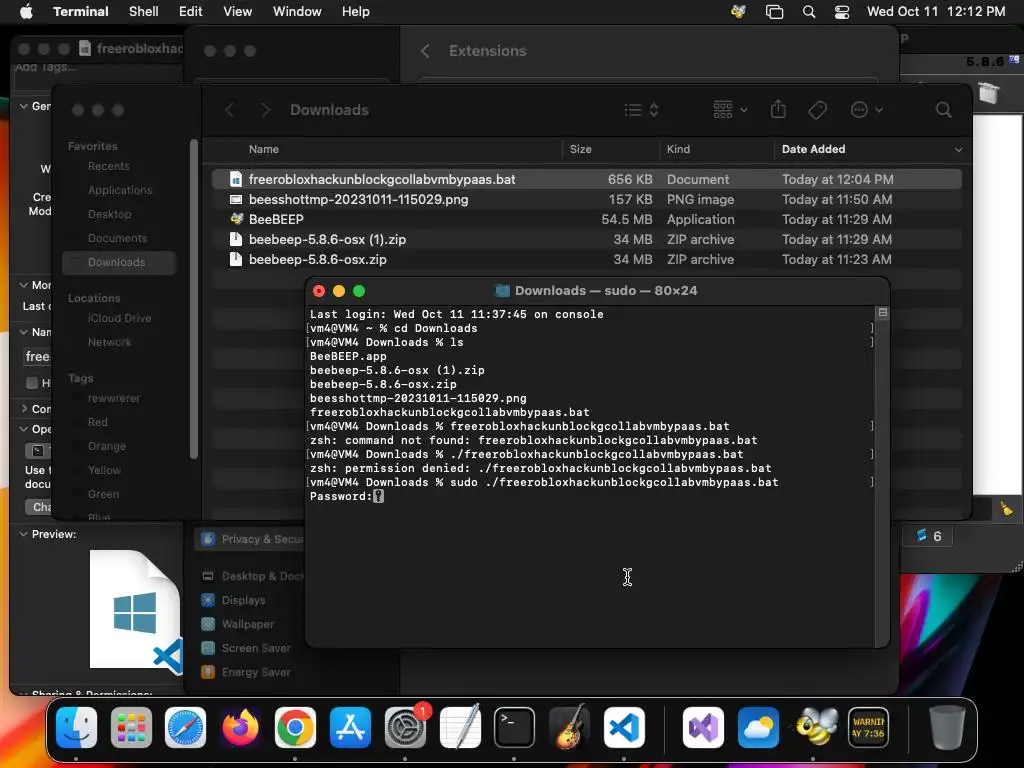The image size is (1024, 768).
Task: Open Control Center in menu bar
Action: coord(842,12)
